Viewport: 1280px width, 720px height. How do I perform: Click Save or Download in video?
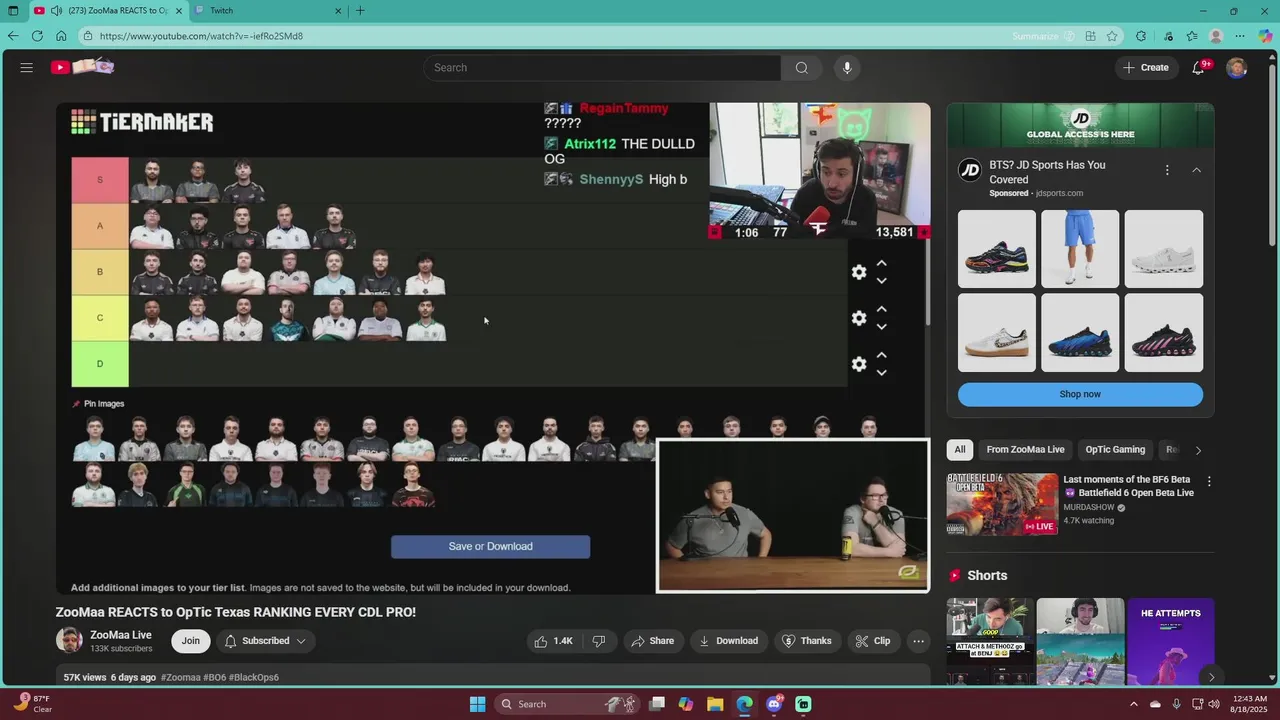pyautogui.click(x=490, y=546)
